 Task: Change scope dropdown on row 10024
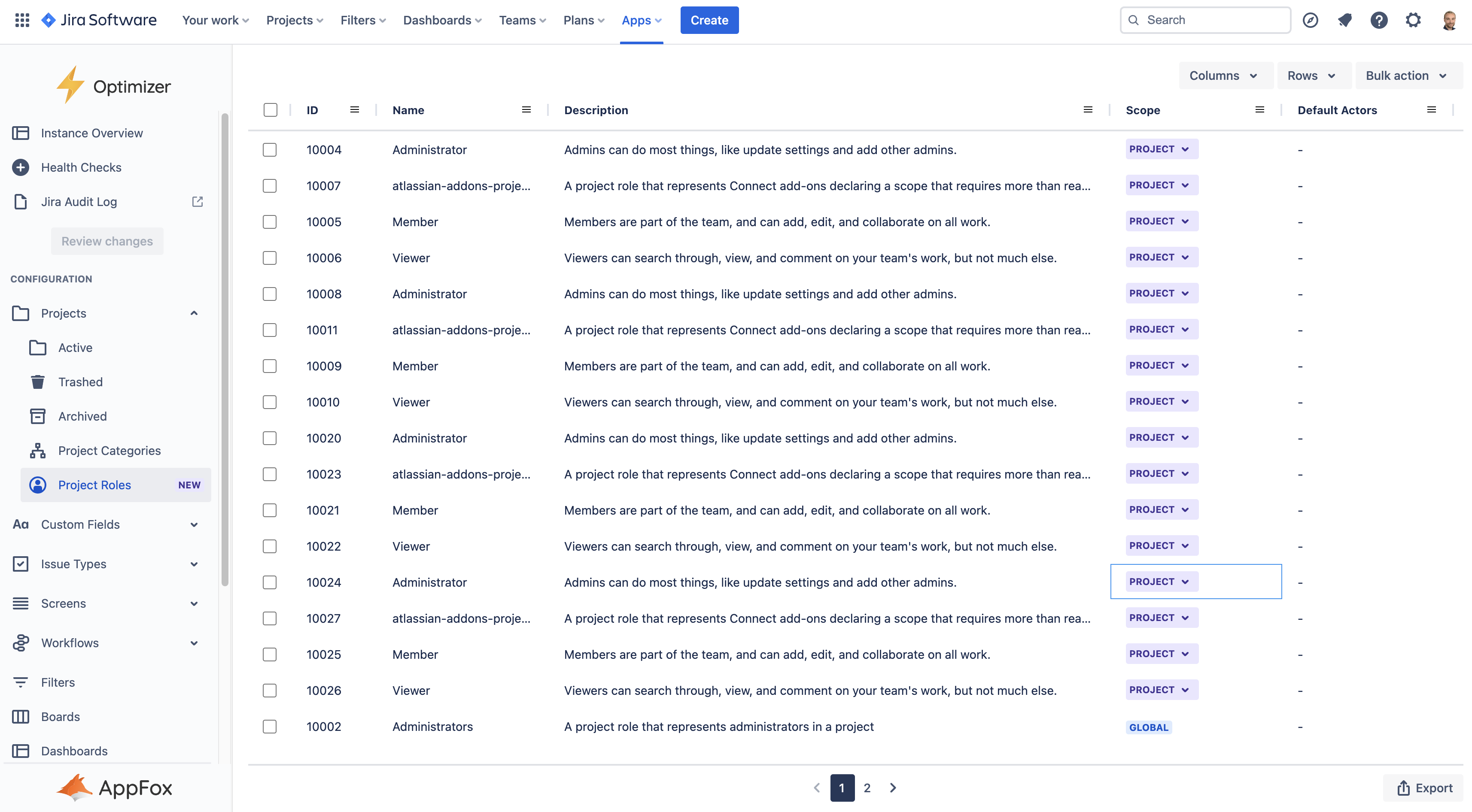[x=1161, y=581]
